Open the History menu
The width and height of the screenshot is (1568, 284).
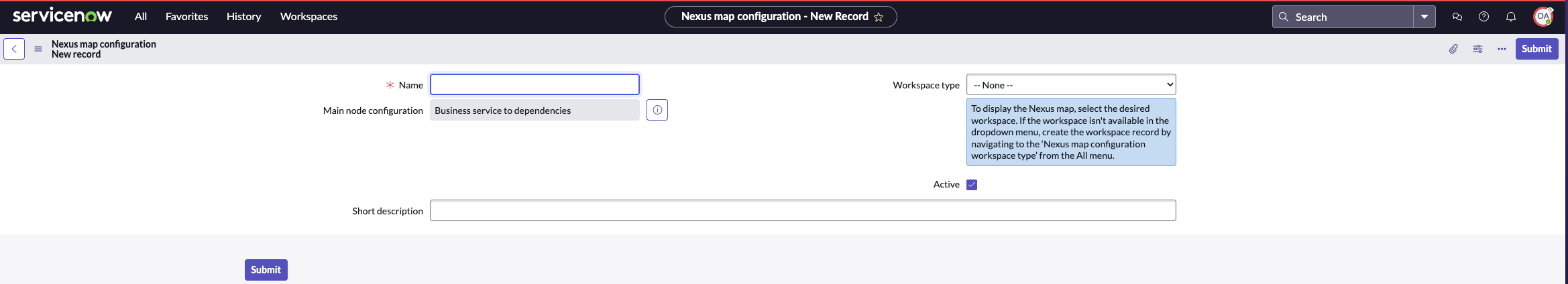[x=243, y=17]
